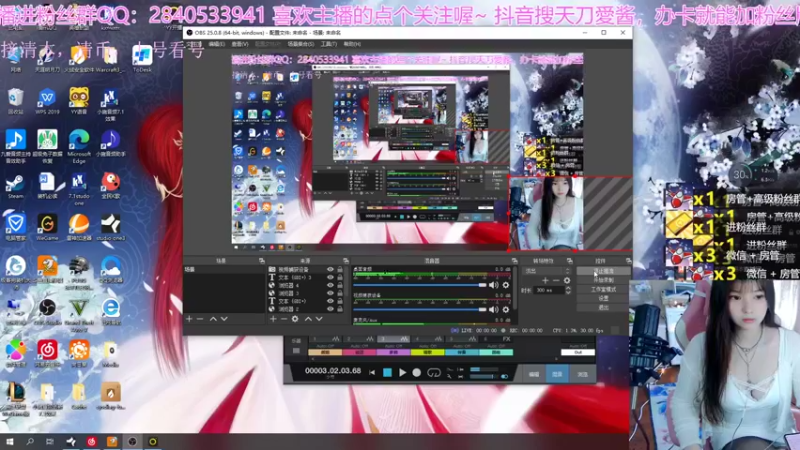This screenshot has width=800, height=450.
Task: Open the 工具(T) menu in OBS
Action: [329, 44]
